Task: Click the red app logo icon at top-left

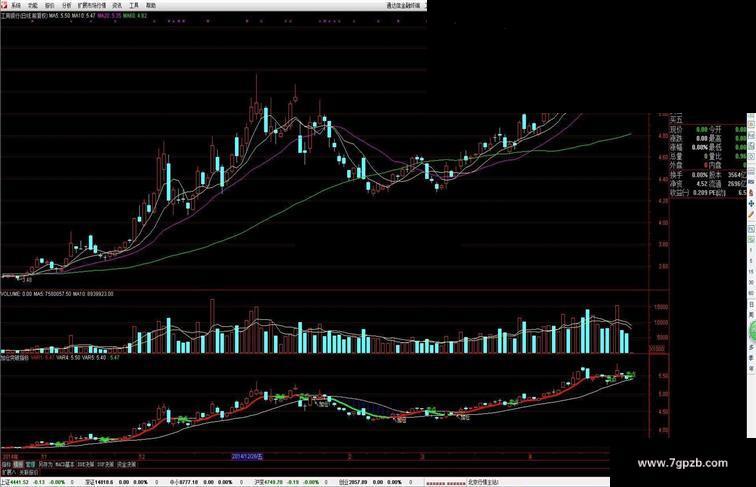Action: click(x=4, y=5)
